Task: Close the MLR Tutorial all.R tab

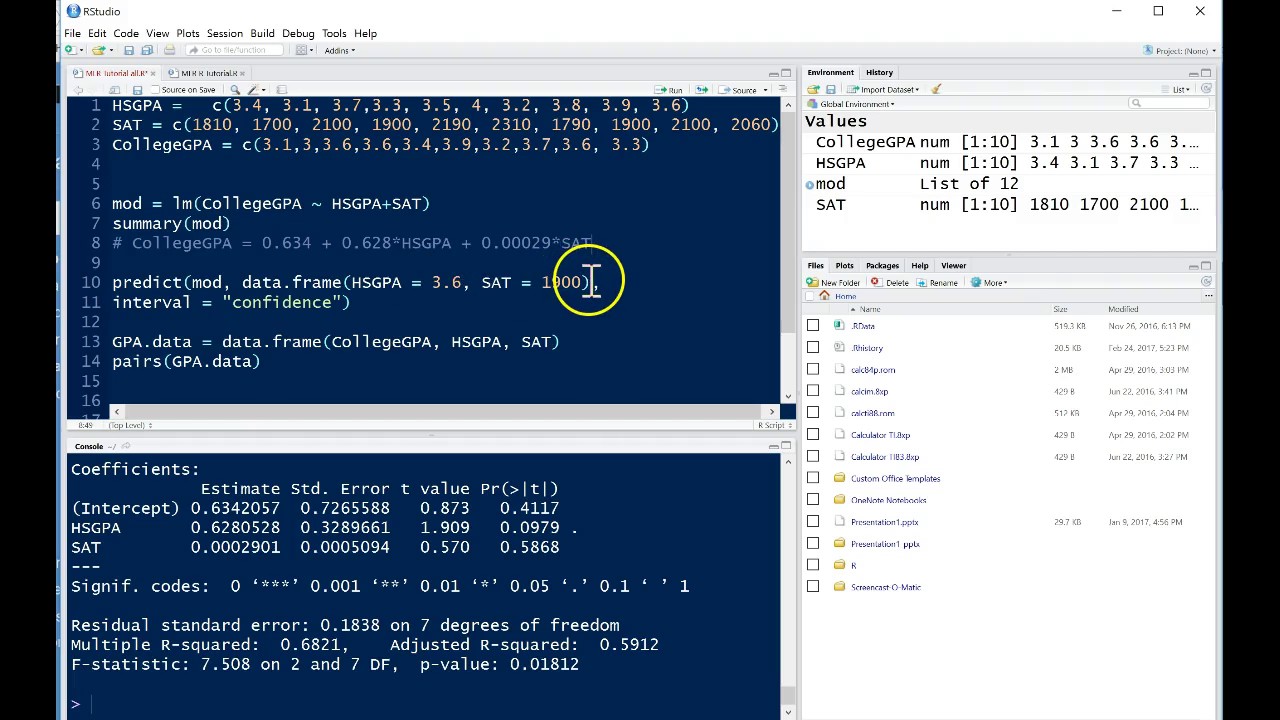Action: point(153,73)
